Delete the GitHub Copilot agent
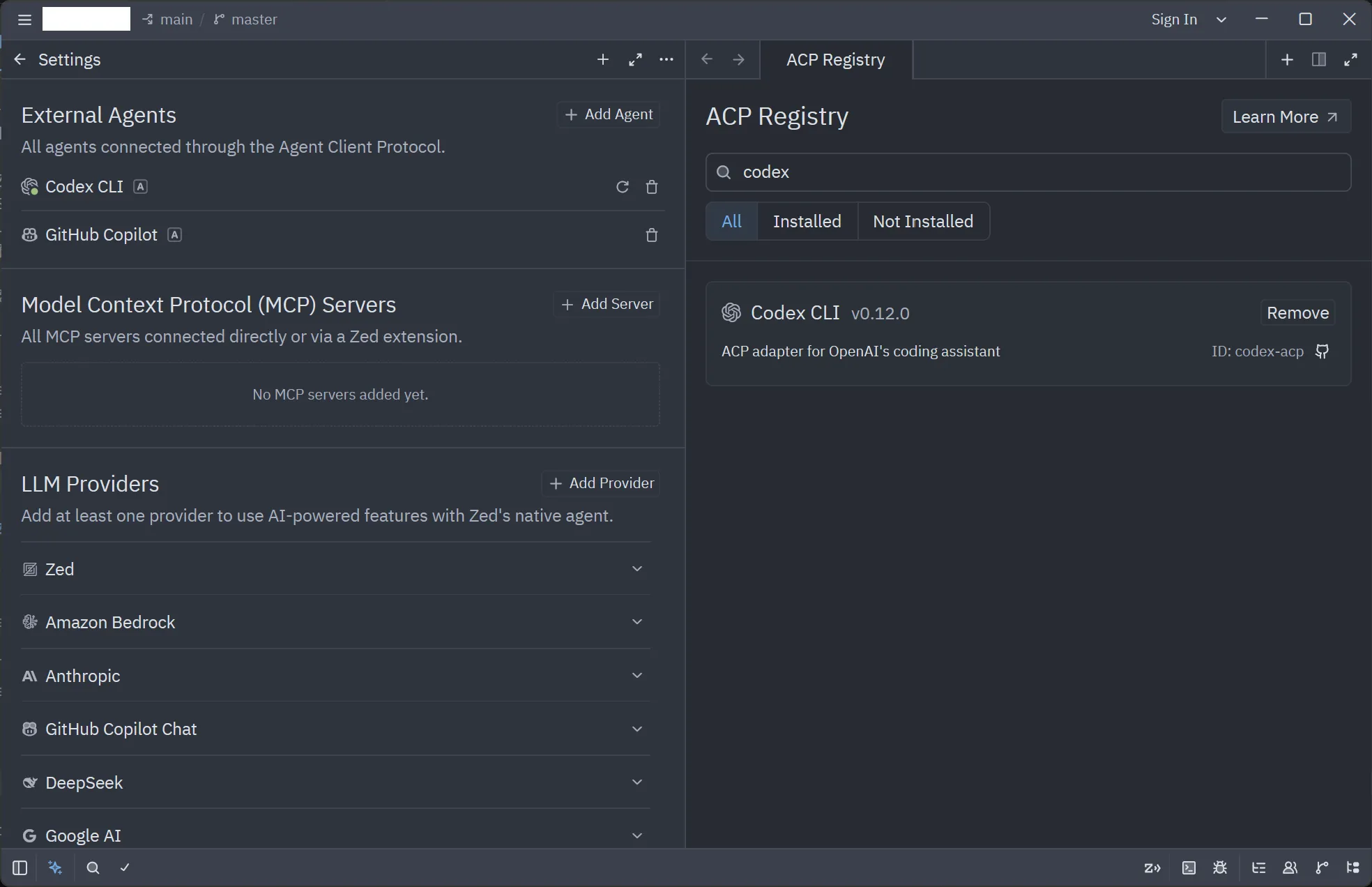 [x=652, y=235]
